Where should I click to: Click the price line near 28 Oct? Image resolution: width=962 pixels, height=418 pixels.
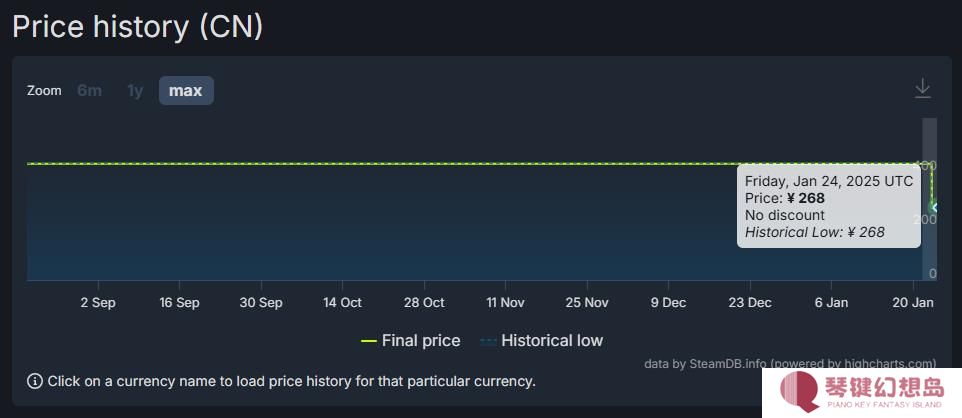click(425, 164)
